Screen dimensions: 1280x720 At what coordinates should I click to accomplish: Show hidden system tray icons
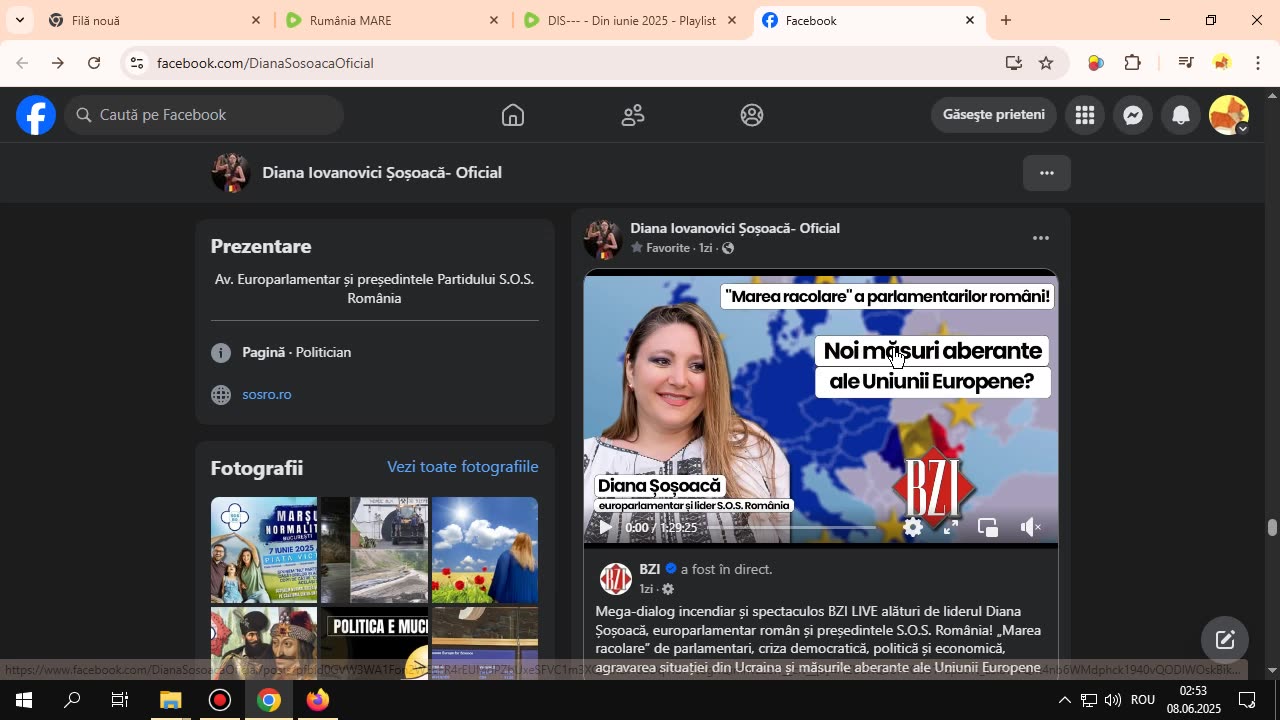coord(1064,700)
